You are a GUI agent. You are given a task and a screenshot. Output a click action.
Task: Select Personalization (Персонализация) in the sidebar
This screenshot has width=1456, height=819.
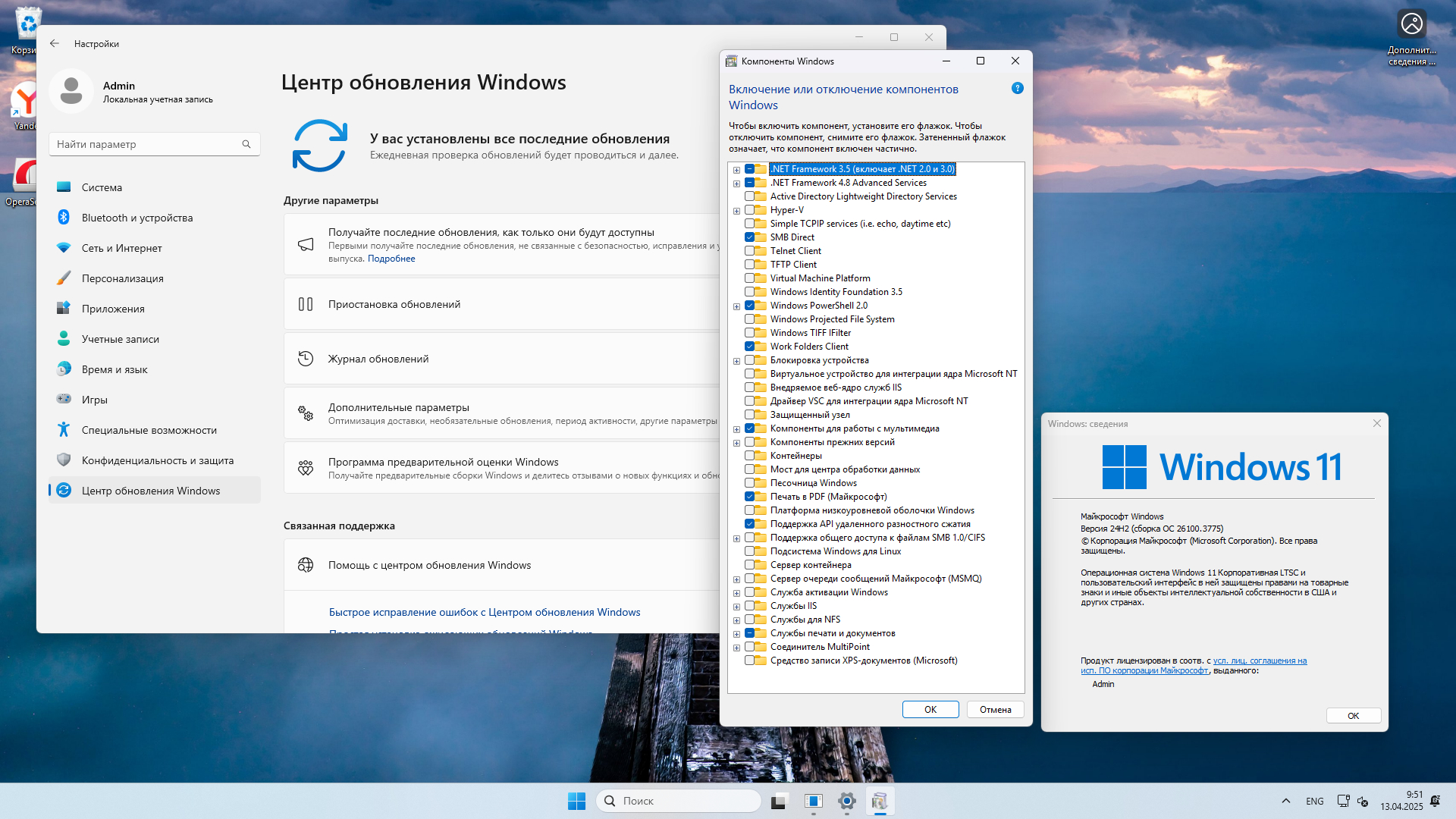122,278
